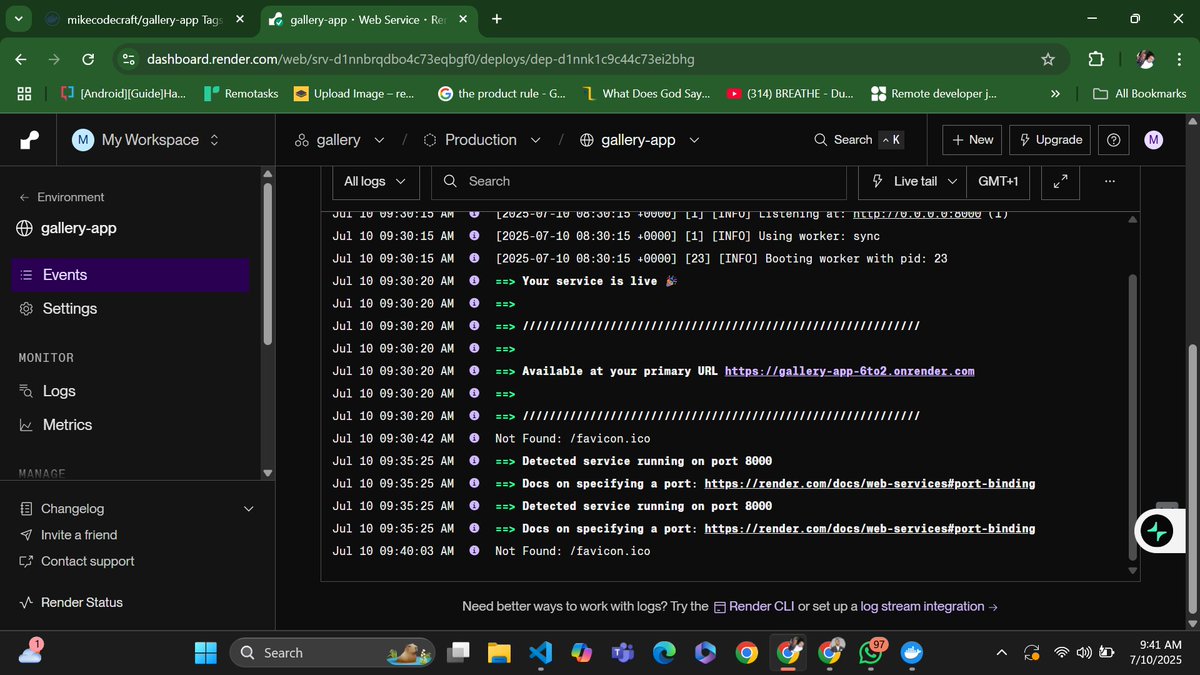Viewport: 1200px width, 675px height.
Task: Click the fullscreen expand logs icon
Action: (1061, 181)
